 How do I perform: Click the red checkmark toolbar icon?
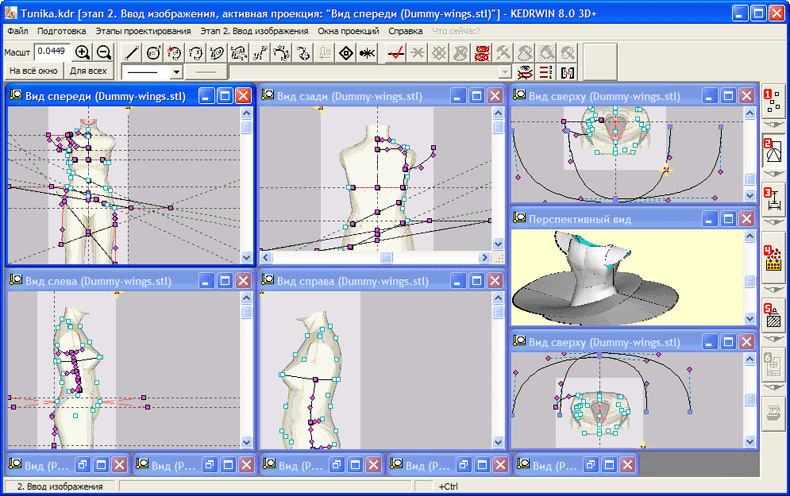point(397,52)
